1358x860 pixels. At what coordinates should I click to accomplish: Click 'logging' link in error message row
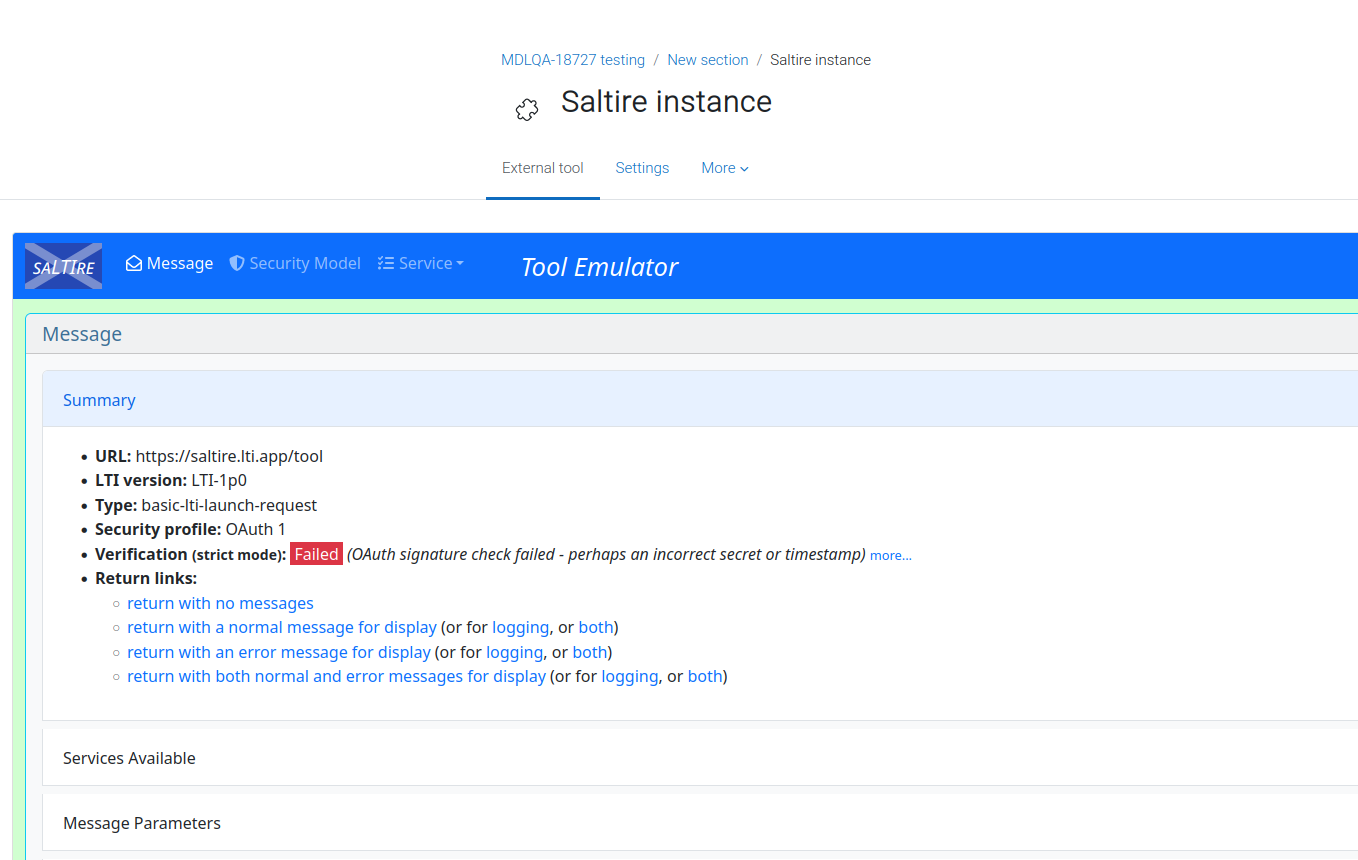click(514, 652)
